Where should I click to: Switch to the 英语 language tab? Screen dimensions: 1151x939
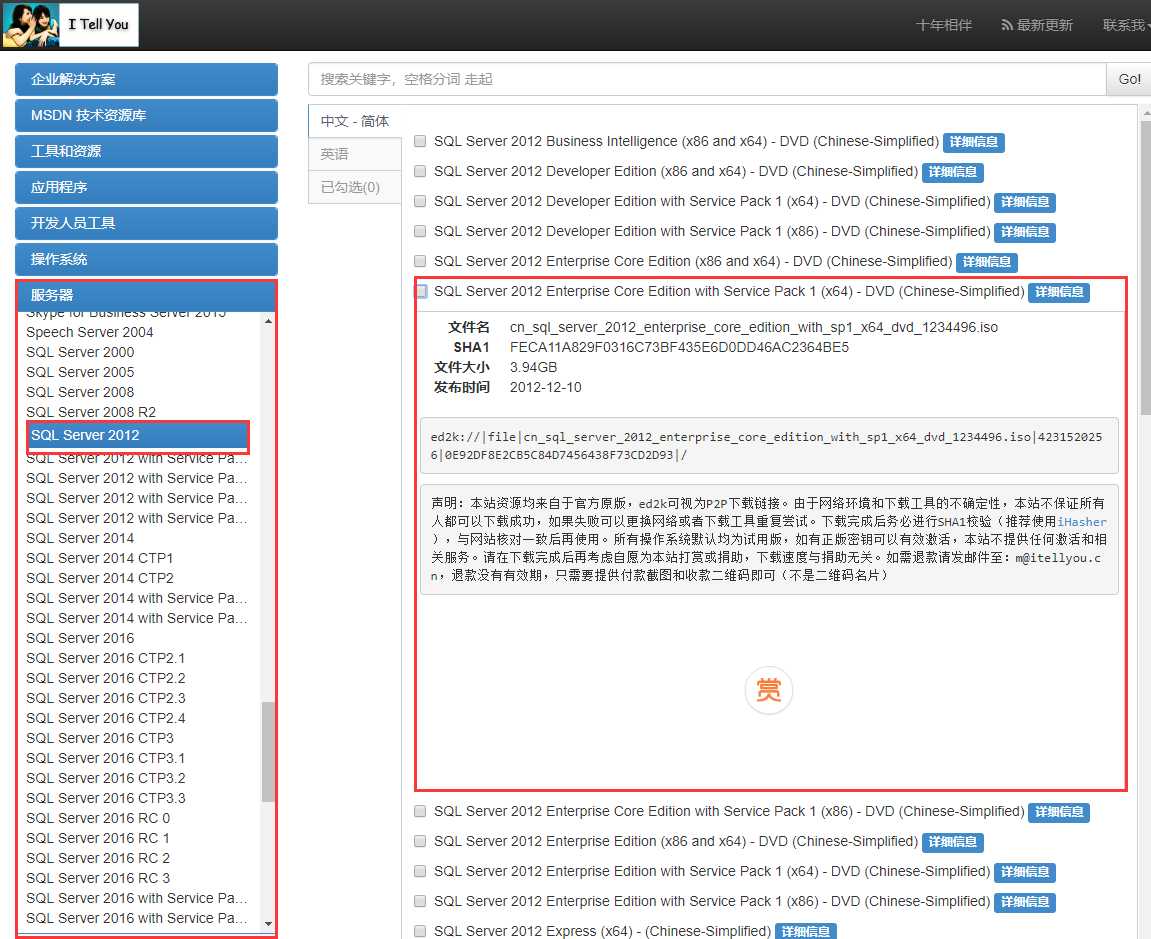355,154
